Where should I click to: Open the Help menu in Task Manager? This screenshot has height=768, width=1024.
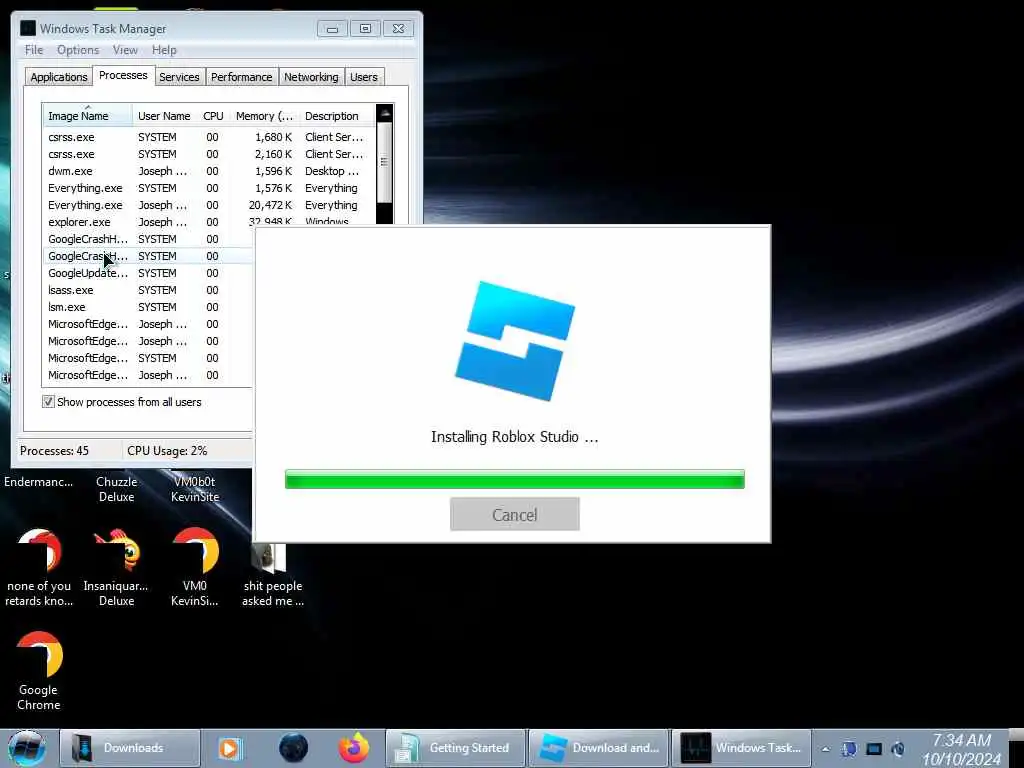click(x=164, y=50)
